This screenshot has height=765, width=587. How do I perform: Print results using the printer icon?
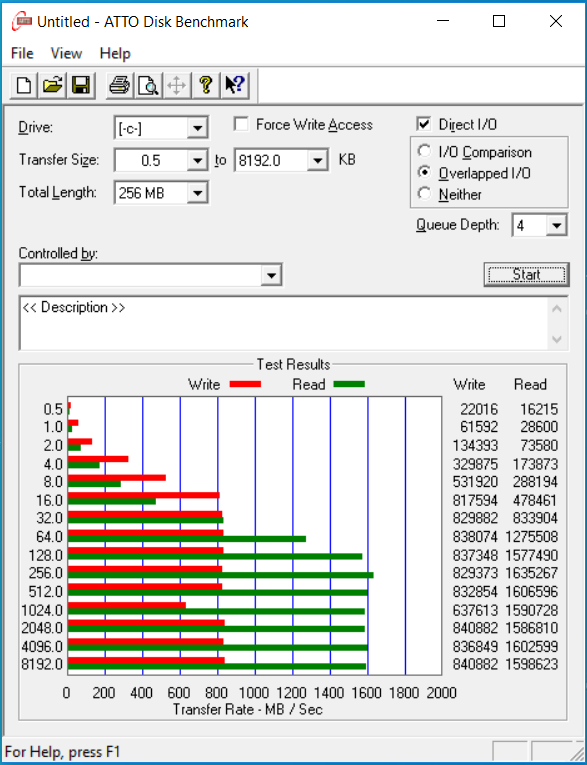click(120, 85)
